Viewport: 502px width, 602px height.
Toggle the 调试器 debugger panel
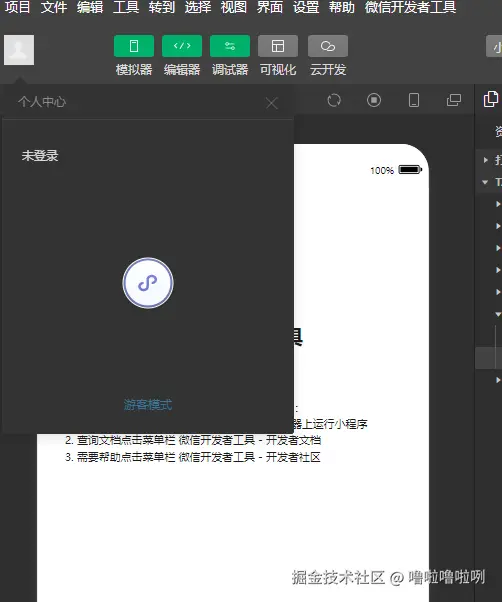point(230,46)
